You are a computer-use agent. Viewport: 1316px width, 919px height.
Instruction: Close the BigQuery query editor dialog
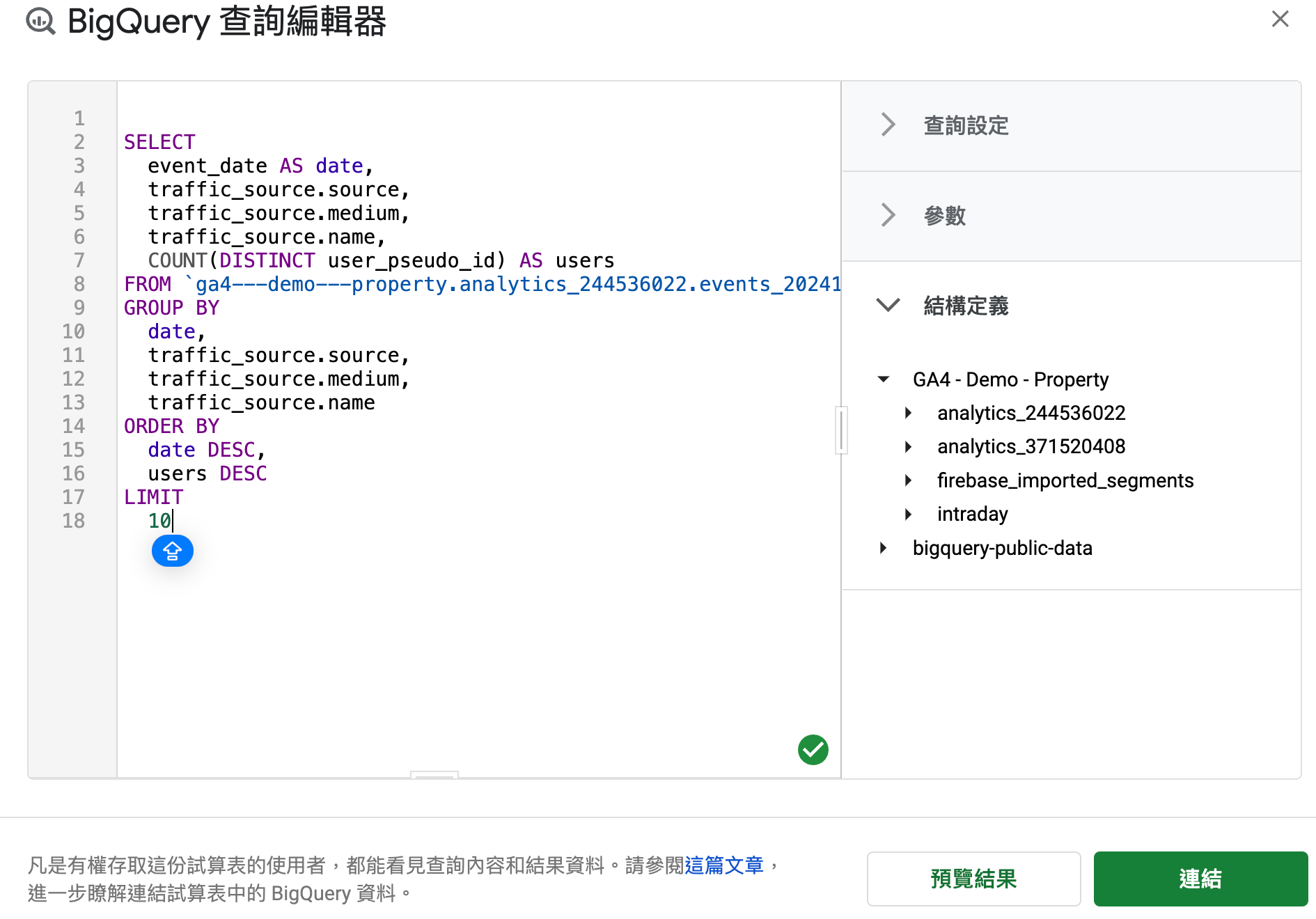point(1280,19)
